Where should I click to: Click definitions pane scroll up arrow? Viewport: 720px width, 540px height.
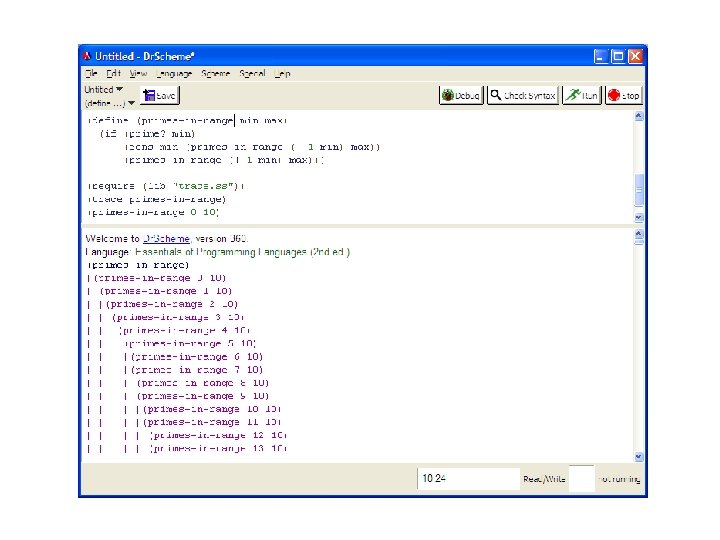click(x=638, y=116)
